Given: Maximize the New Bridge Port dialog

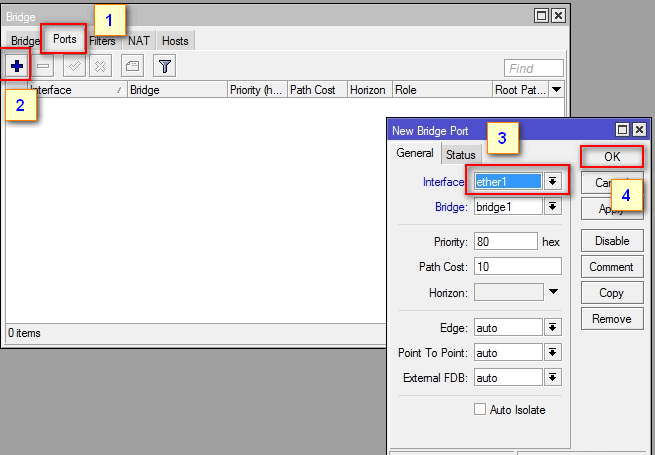Looking at the screenshot, I should point(622,130).
